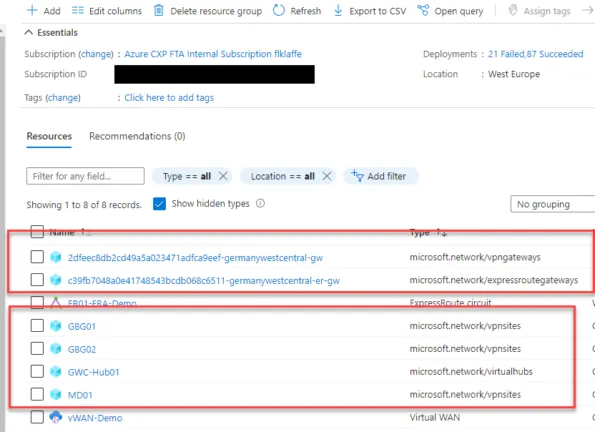
Task: Open the No grouping dropdown
Action: pos(552,204)
